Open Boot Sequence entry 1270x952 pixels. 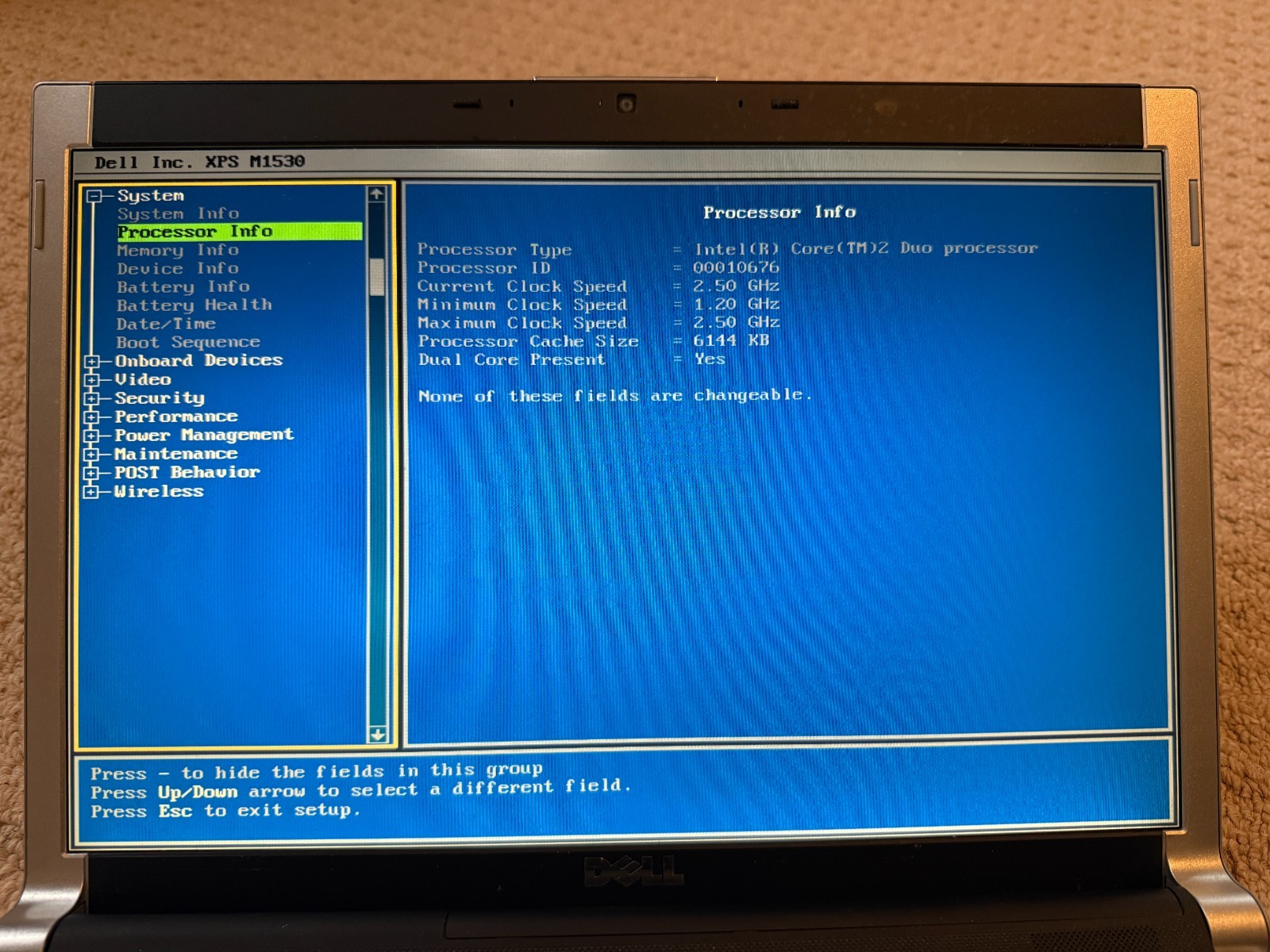click(x=188, y=342)
